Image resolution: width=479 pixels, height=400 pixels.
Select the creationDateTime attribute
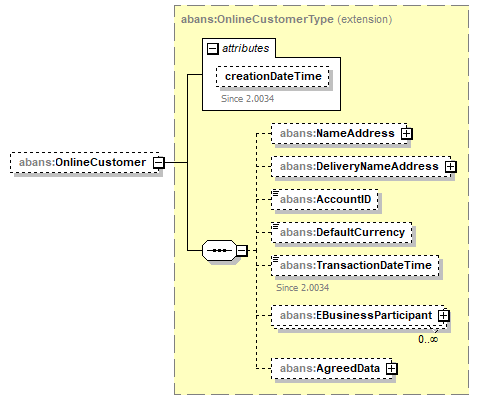click(x=273, y=77)
